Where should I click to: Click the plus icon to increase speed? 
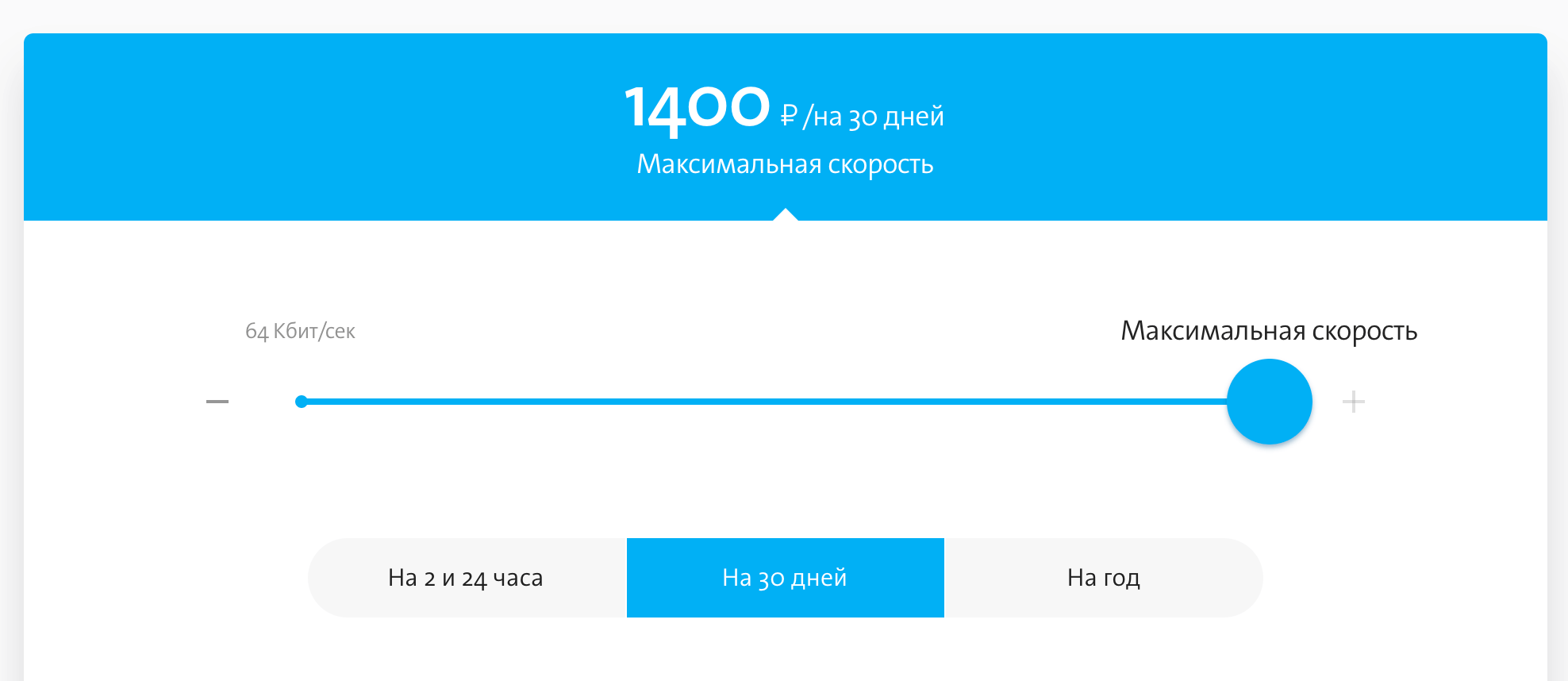click(1353, 402)
